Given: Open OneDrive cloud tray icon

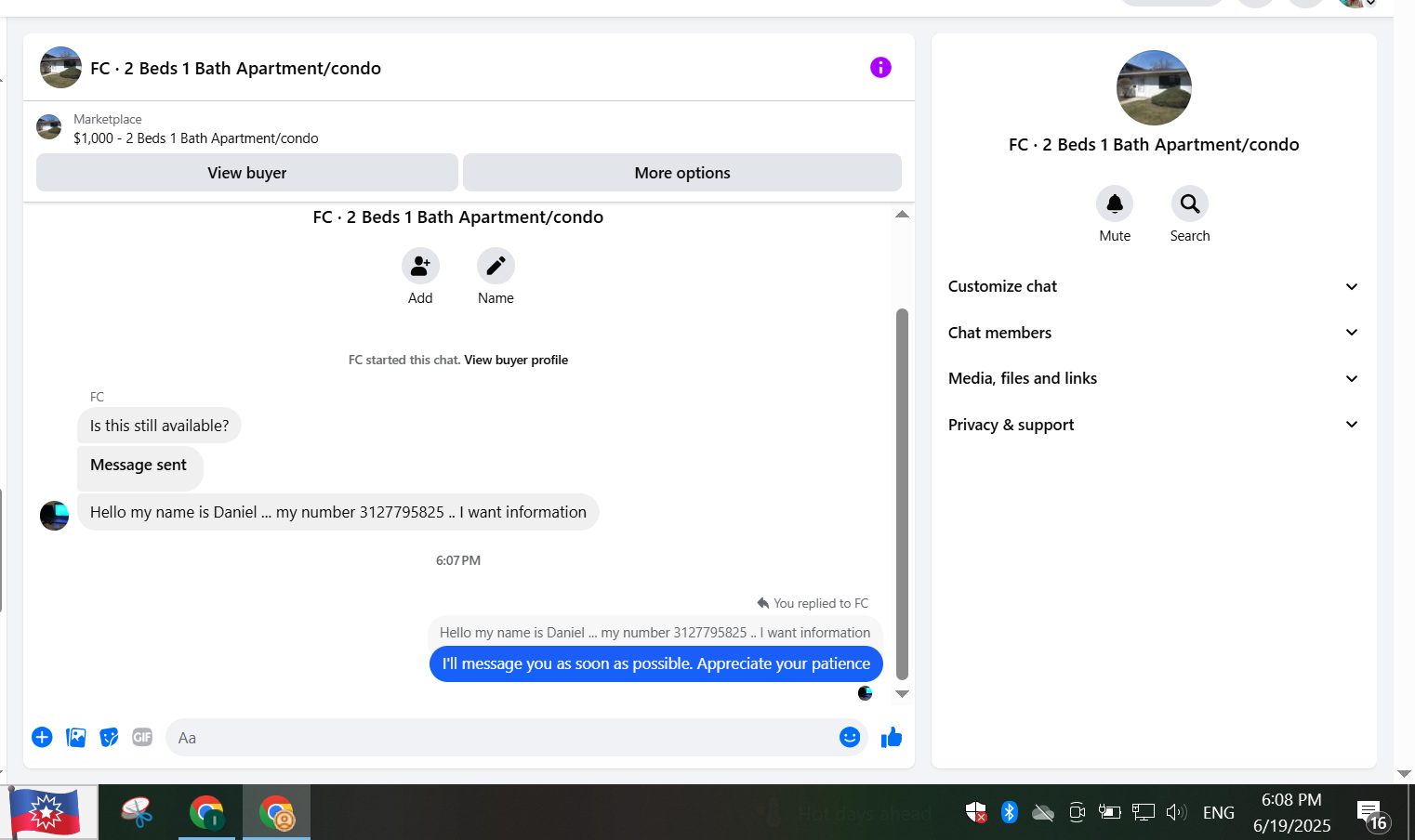Looking at the screenshot, I should click(1043, 813).
